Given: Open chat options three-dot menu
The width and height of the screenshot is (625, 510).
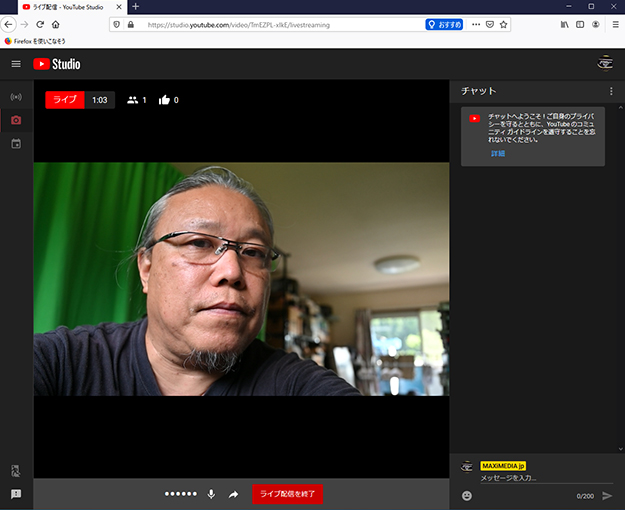Looking at the screenshot, I should [610, 91].
